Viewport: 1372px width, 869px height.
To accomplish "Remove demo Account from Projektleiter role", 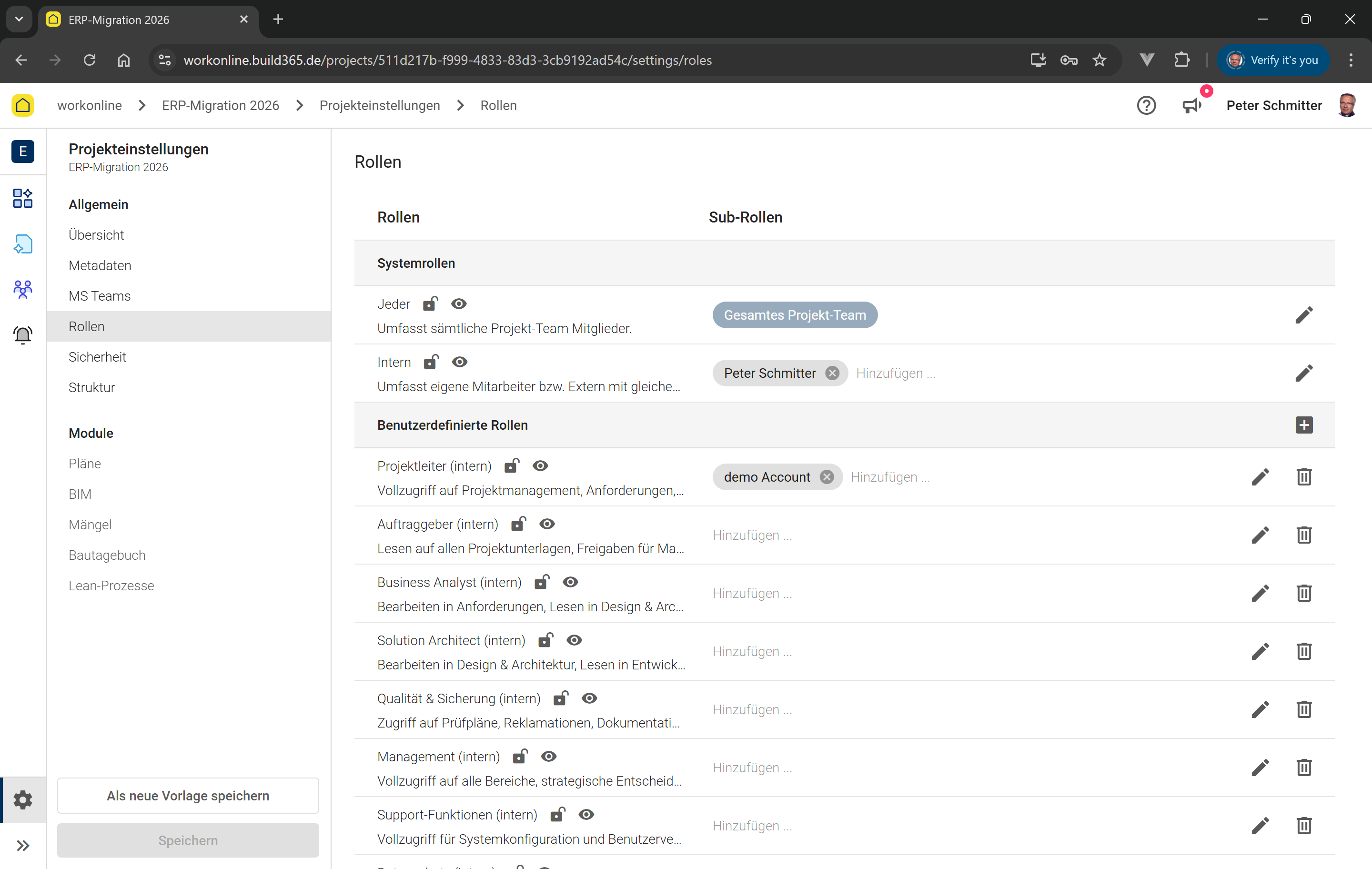I will coord(827,477).
